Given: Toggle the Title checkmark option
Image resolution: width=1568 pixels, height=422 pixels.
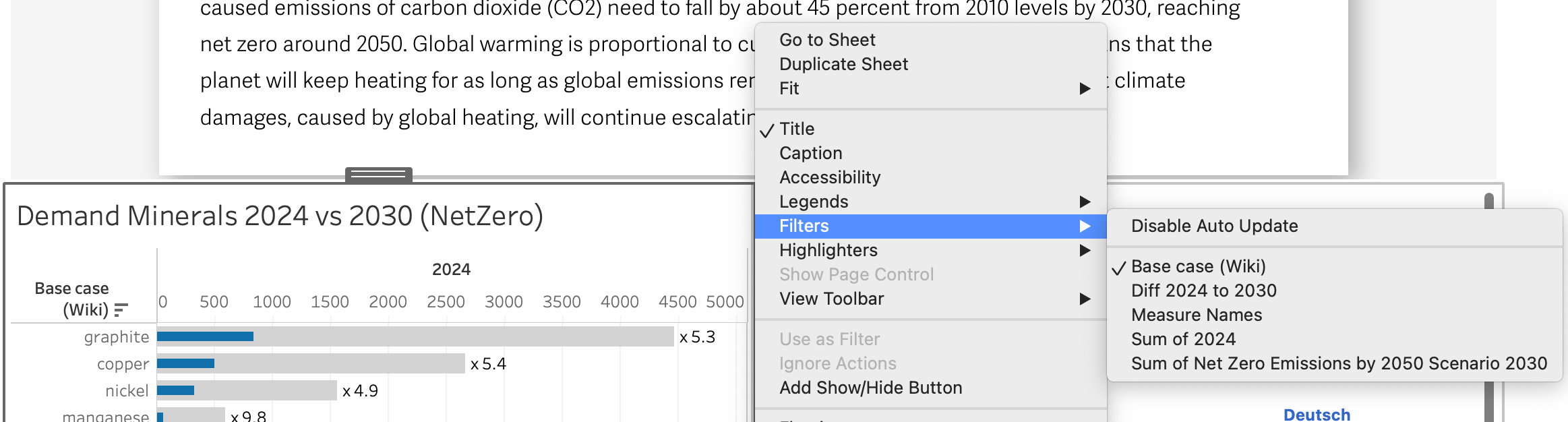Looking at the screenshot, I should tap(930, 129).
